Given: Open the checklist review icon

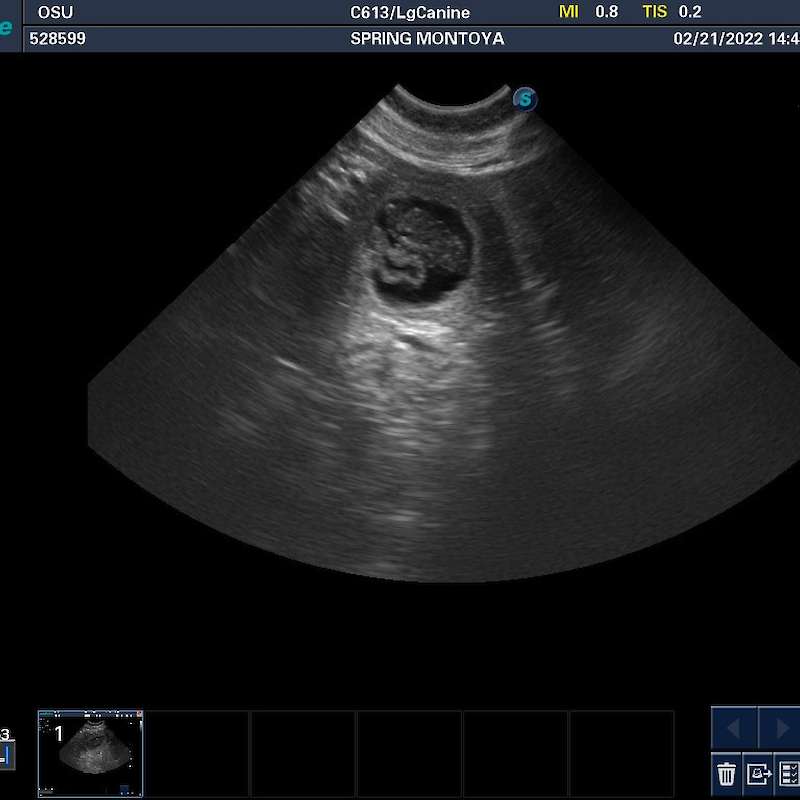Looking at the screenshot, I should (x=789, y=773).
